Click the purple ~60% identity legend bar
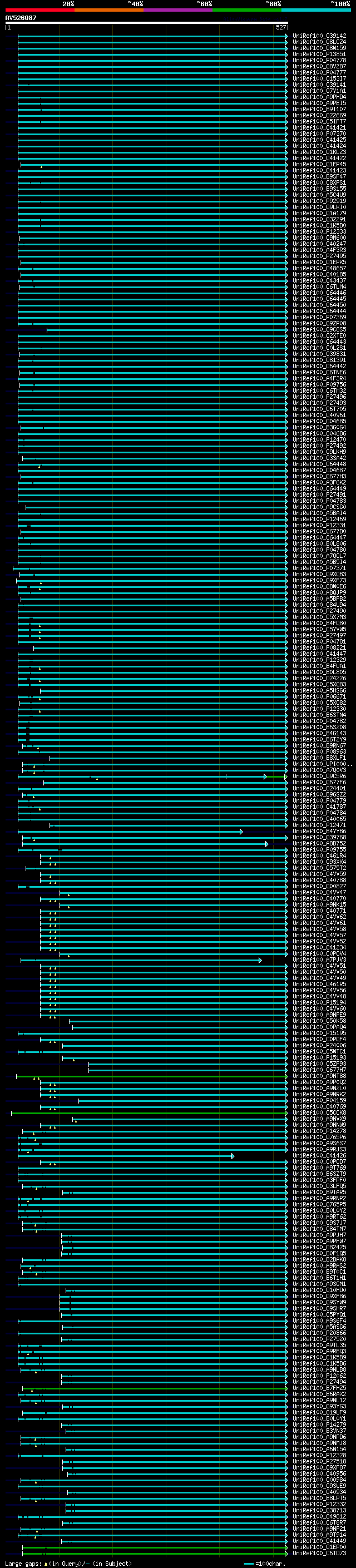Screen dimensions: 356x1568 (179, 10)
